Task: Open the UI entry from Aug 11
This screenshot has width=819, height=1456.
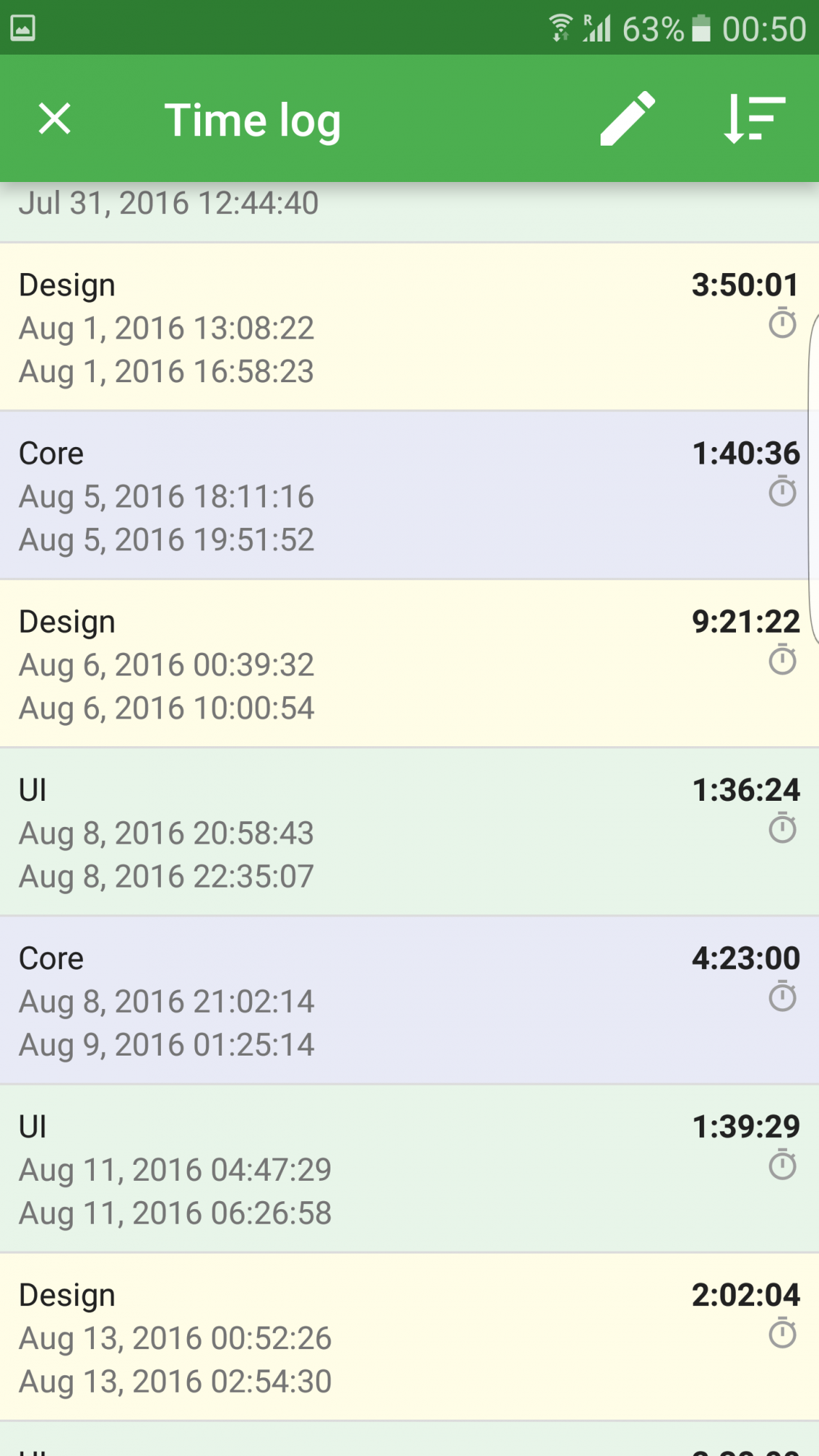Action: coord(409,1168)
